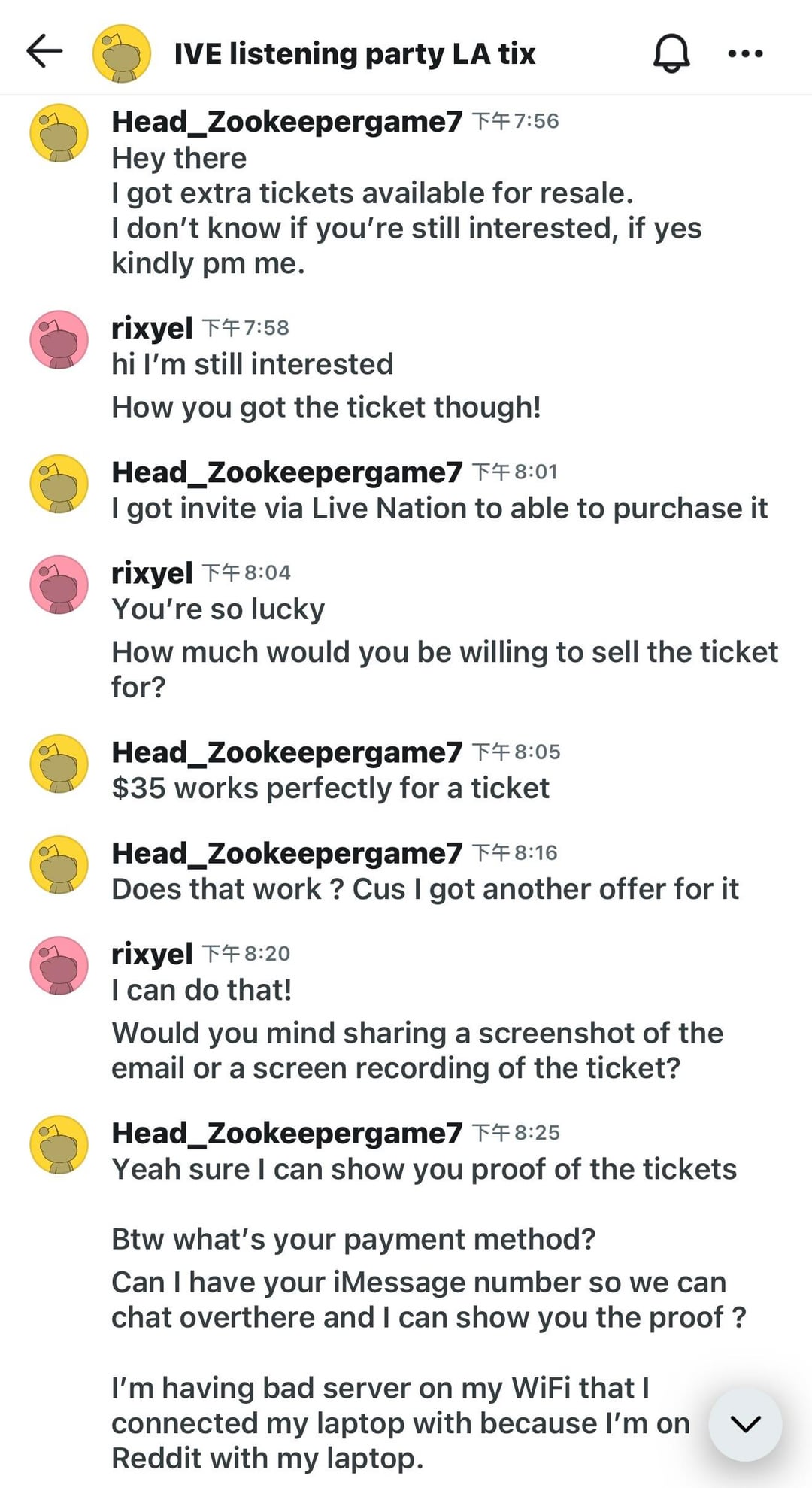812x1488 pixels.
Task: Tap rixyel's pink avatar at 7:58 message
Action: tap(59, 339)
